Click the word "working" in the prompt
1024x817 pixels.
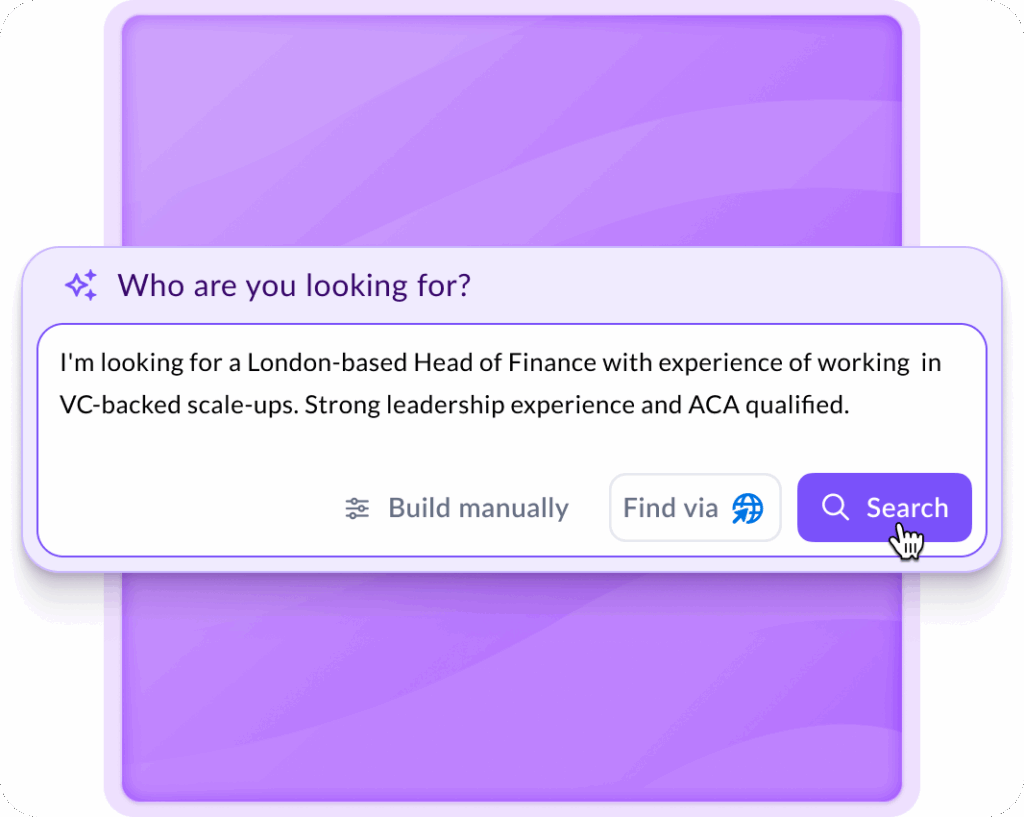(x=858, y=363)
